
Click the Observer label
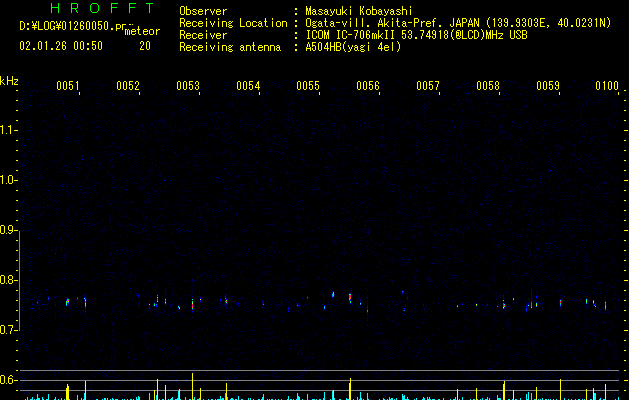click(203, 11)
